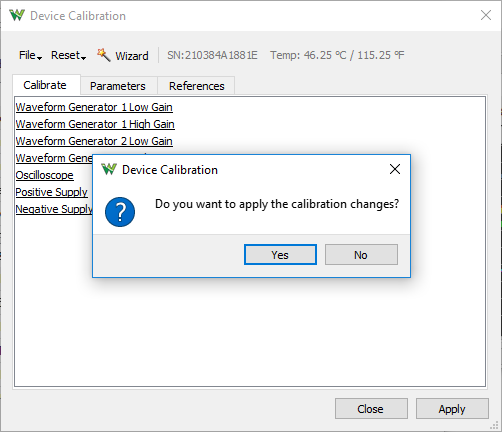Open Positive Supply calibration link
This screenshot has width=502, height=432.
coord(51,192)
